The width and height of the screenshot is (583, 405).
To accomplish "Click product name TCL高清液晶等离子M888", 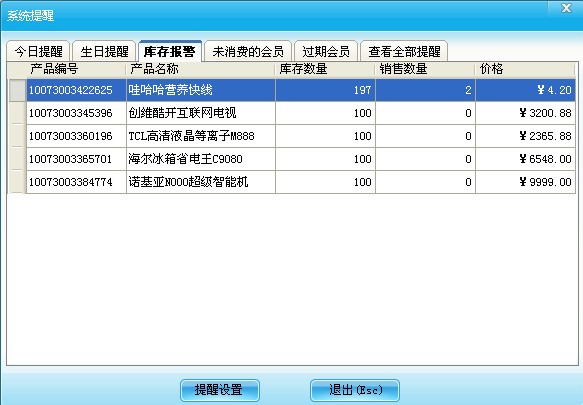I will 201,136.
